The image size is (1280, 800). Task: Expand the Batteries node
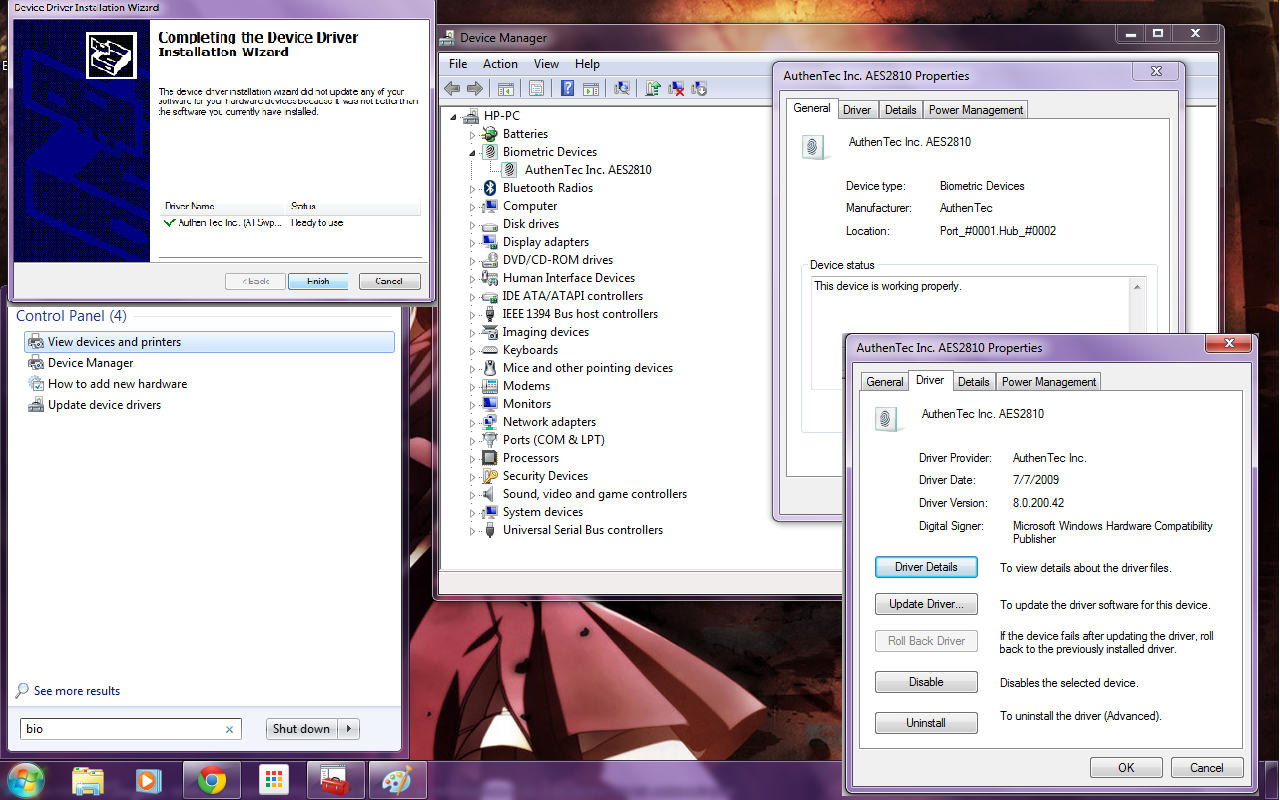pos(473,134)
